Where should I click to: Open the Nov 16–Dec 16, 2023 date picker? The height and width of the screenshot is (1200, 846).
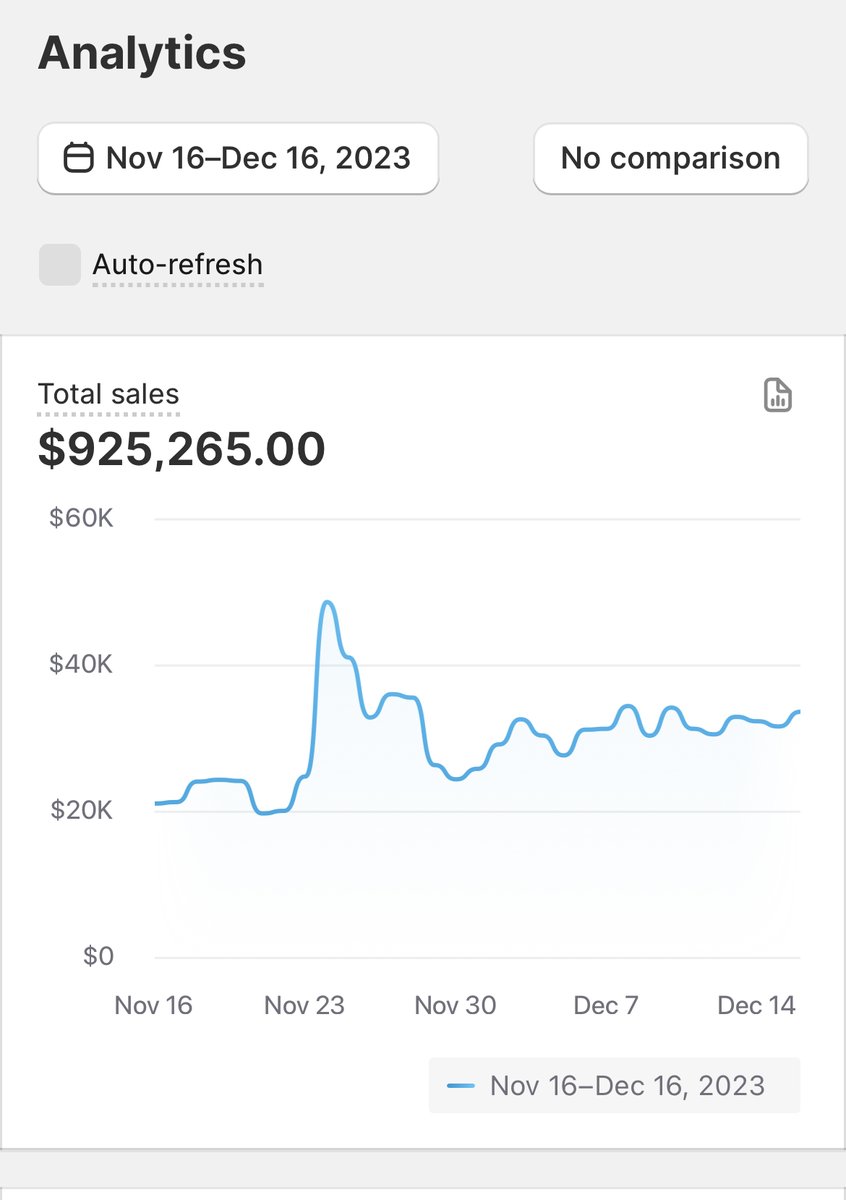(x=238, y=158)
